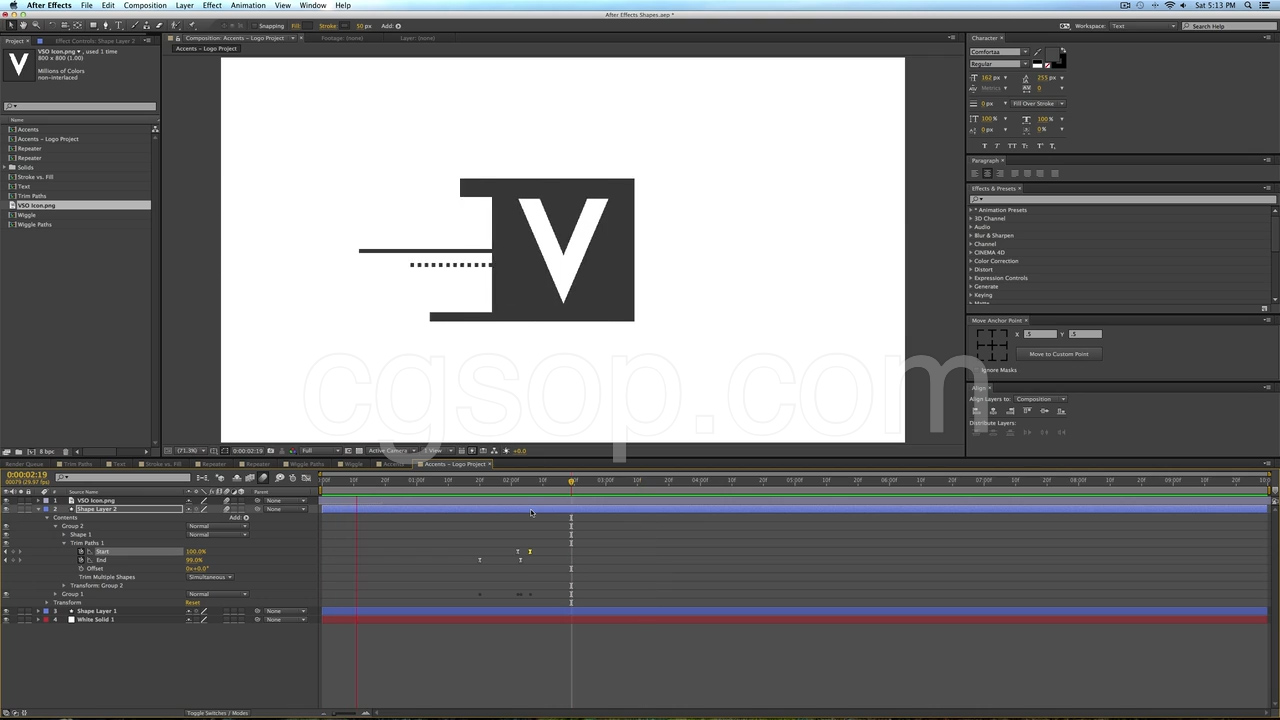Select the current time indicator marker
This screenshot has height=720, width=1280.
pyautogui.click(x=572, y=481)
